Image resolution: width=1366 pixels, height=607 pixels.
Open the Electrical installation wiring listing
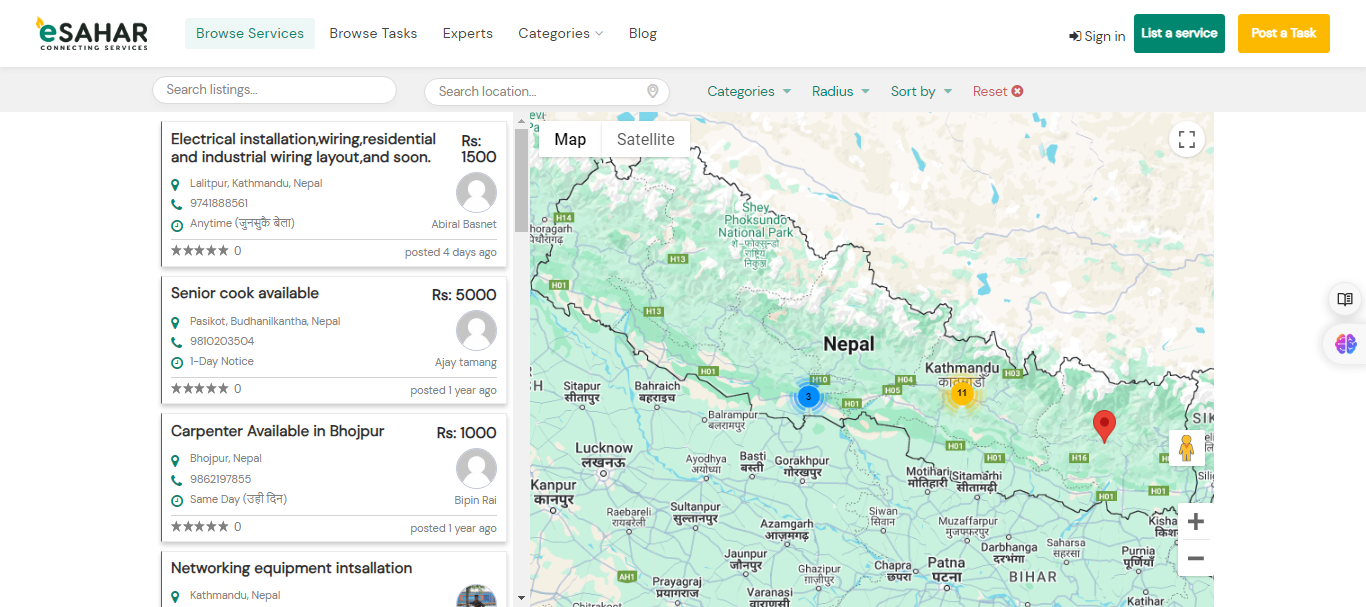coord(303,148)
